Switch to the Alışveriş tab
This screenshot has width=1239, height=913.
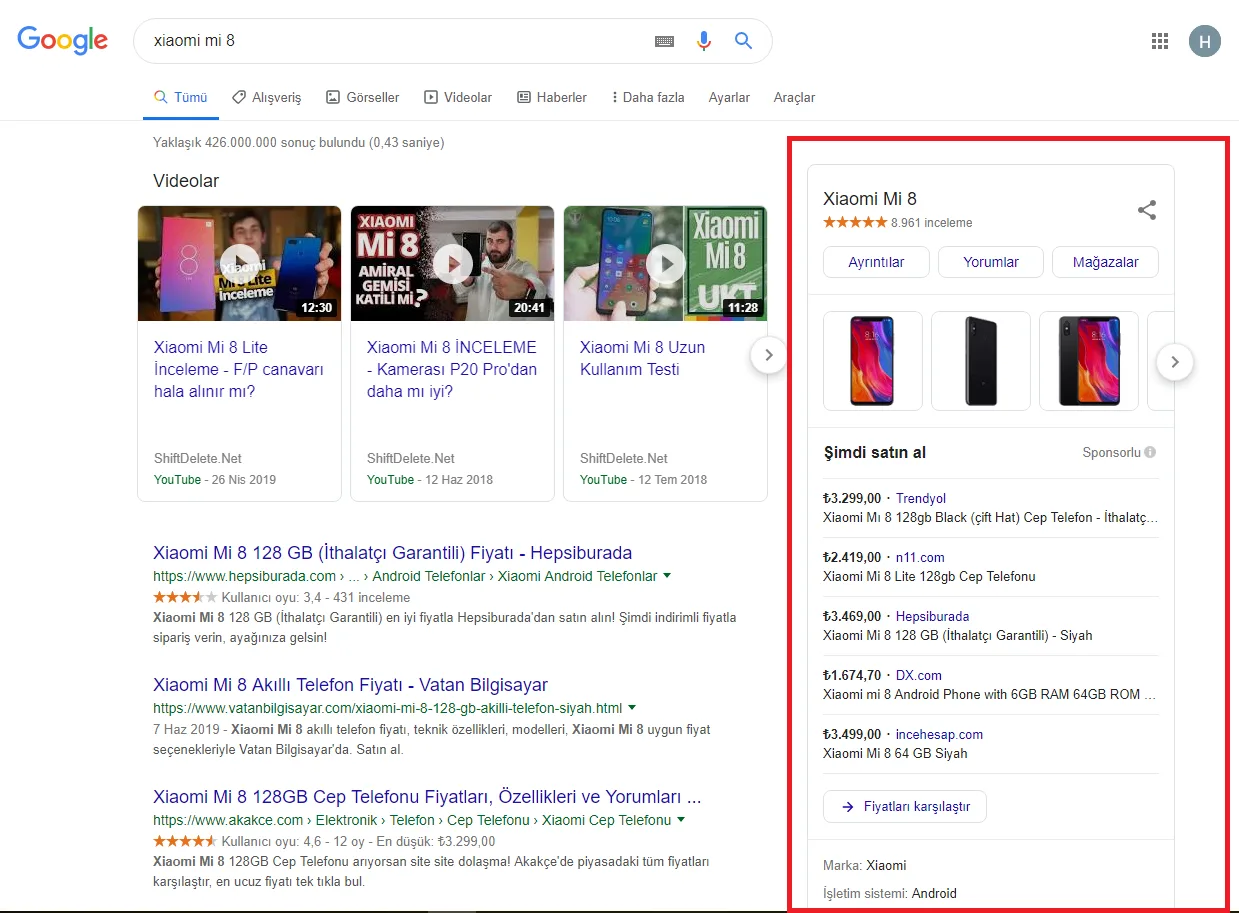[x=266, y=97]
